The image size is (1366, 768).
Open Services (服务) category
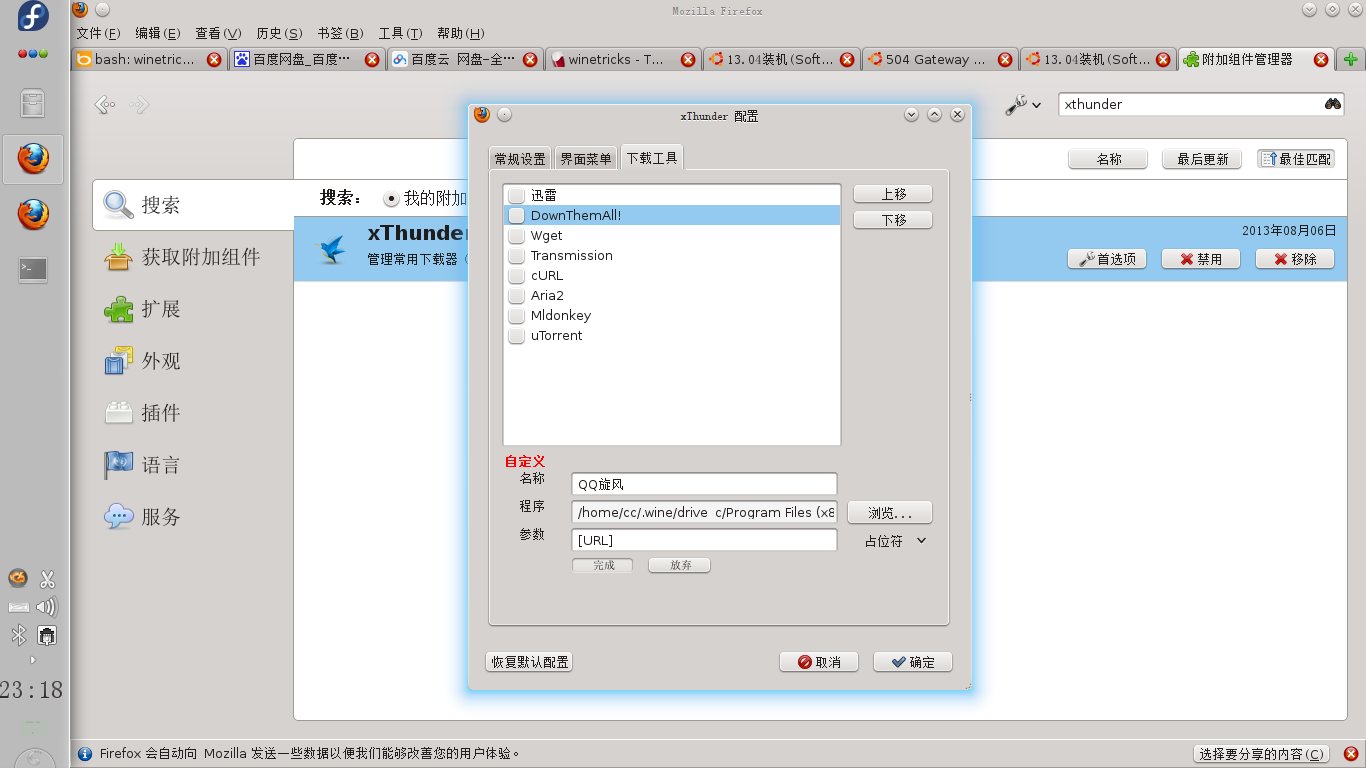click(x=192, y=517)
